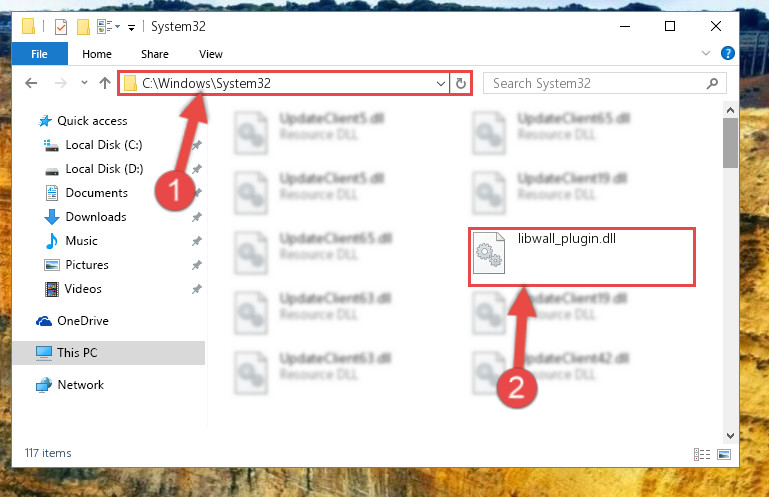This screenshot has height=497, width=769.
Task: Open the Customize Quick Access Toolbar dropdown
Action: point(131,28)
